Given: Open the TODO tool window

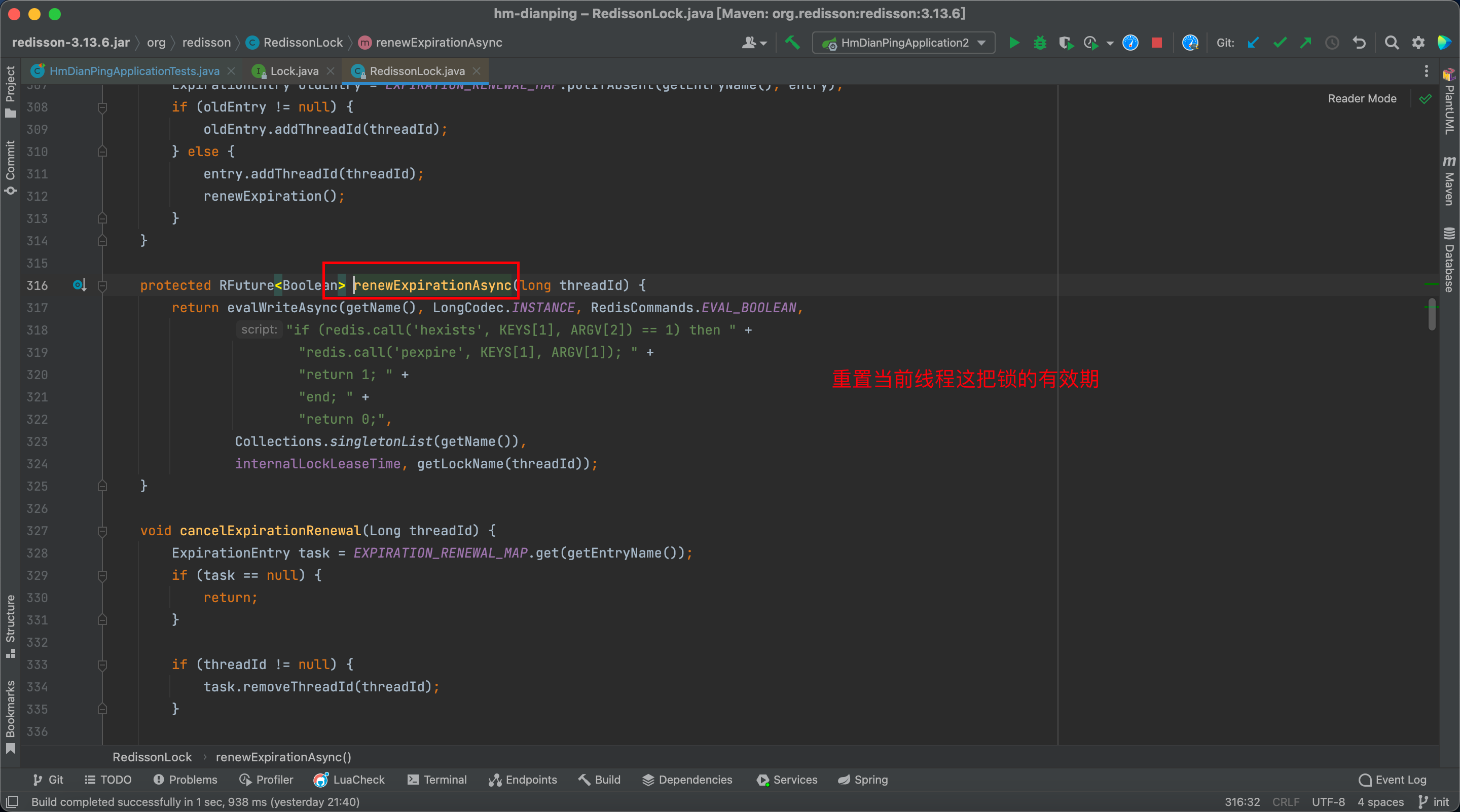Looking at the screenshot, I should (x=108, y=779).
